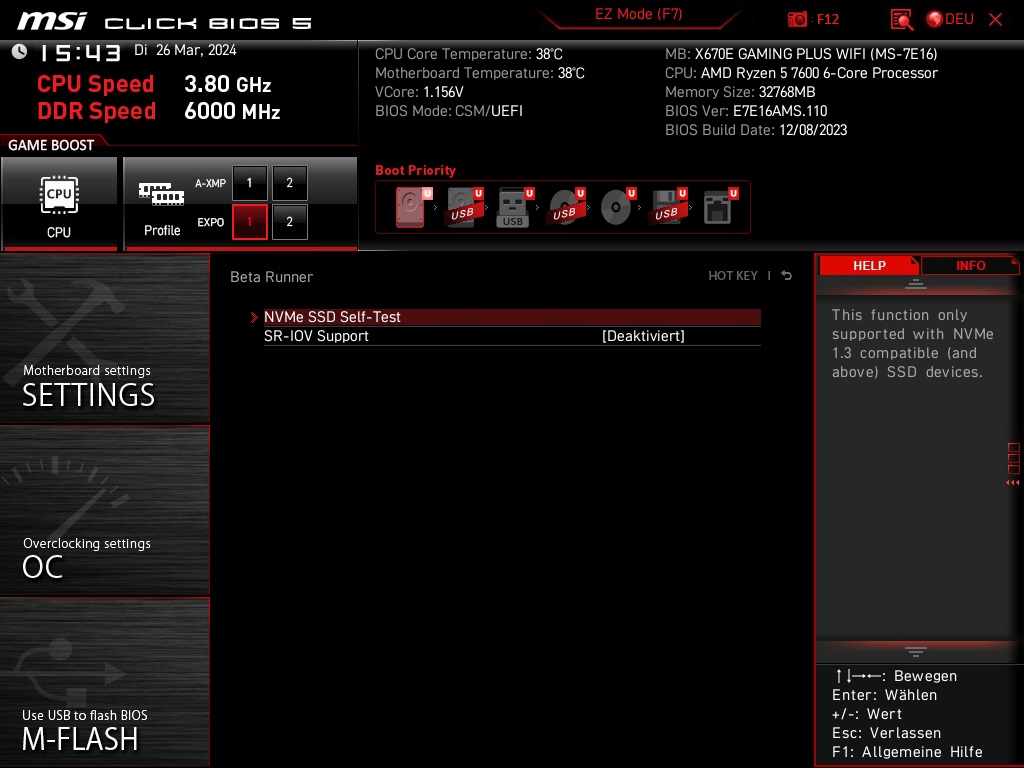
Task: Toggle SR-IOV Support from Deaktiviert
Action: coord(641,336)
